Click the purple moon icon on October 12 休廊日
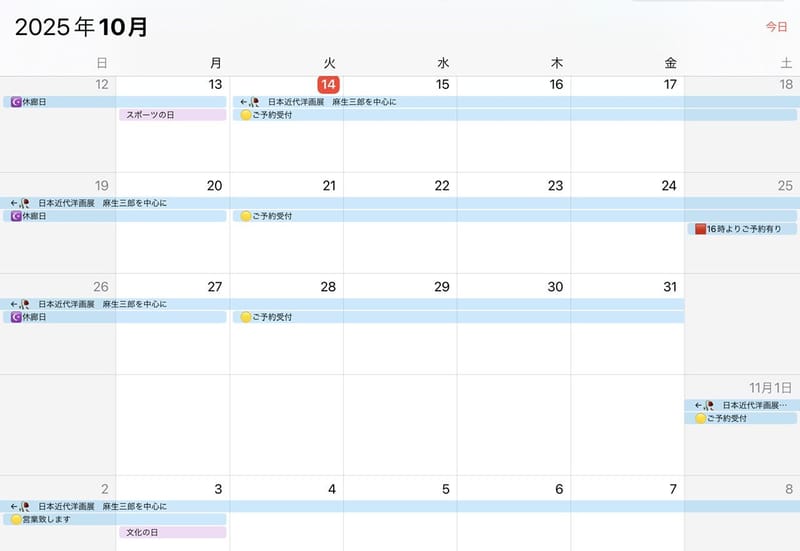Image resolution: width=800 pixels, height=551 pixels. (15, 102)
